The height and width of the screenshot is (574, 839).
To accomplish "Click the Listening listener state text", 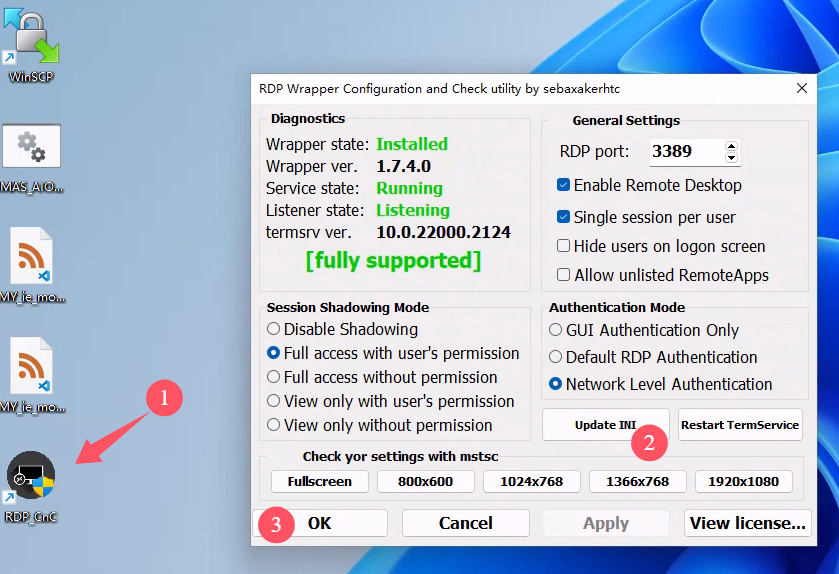I will coord(413,210).
